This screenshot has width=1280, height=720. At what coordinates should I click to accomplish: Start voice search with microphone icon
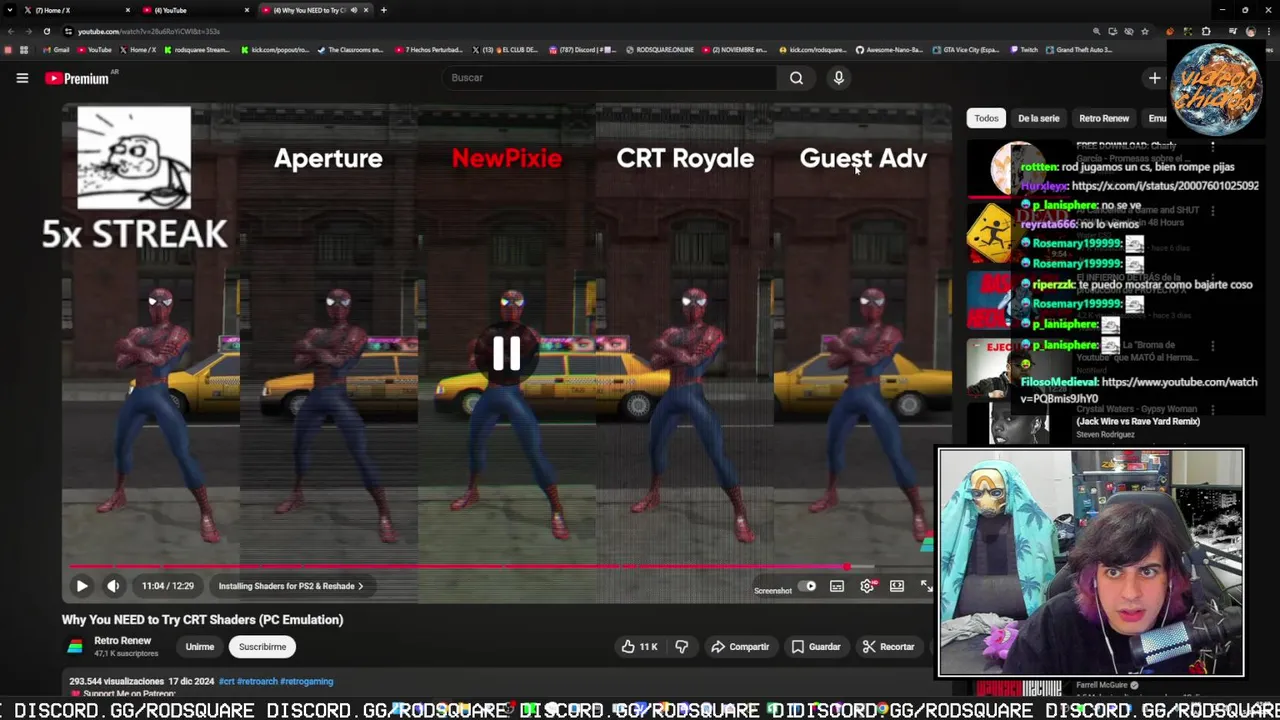[839, 78]
